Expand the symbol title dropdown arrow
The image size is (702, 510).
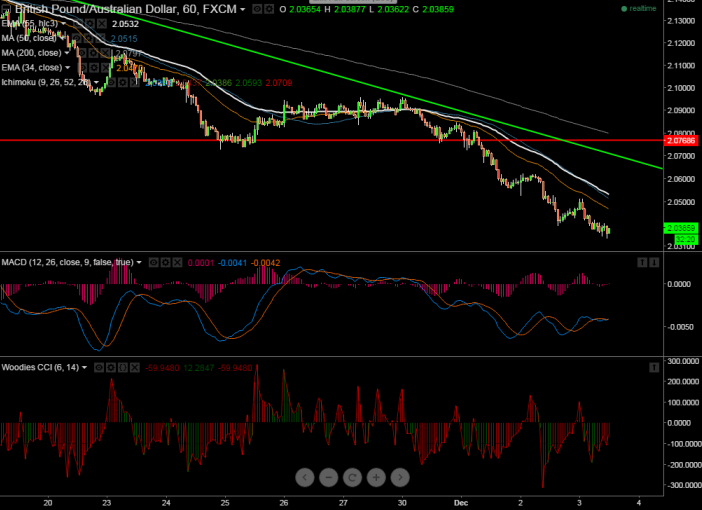[242, 9]
